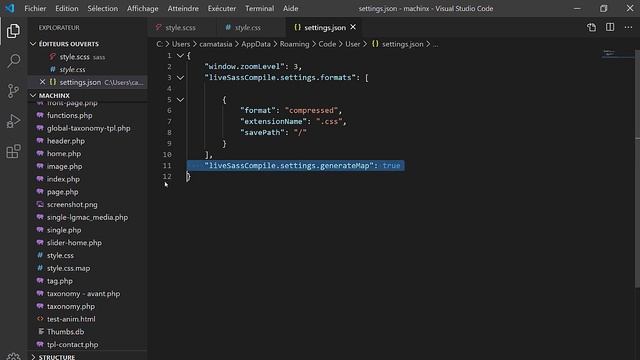Open the Terminal menu

[260, 8]
